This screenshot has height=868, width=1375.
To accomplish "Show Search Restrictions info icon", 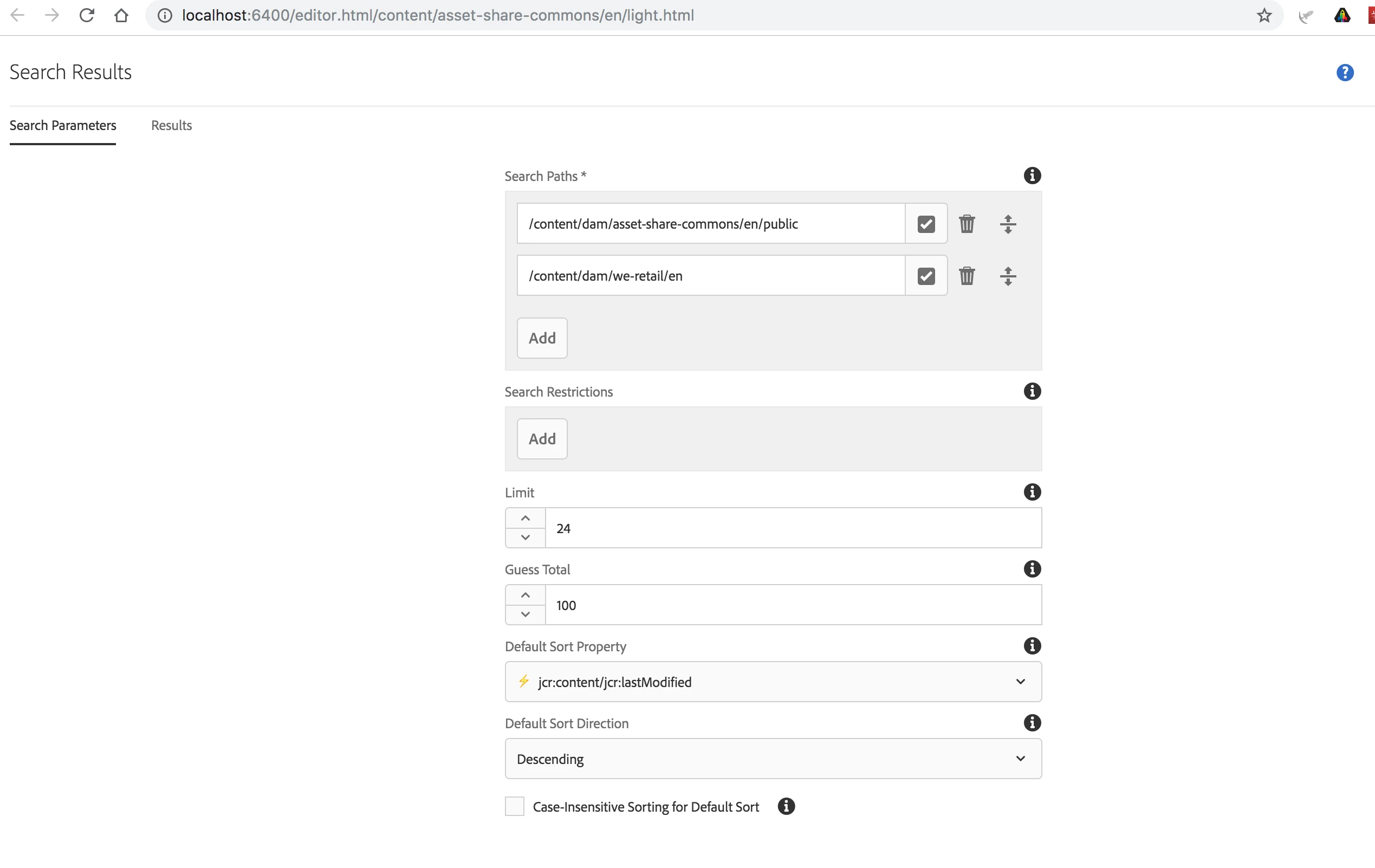I will (1032, 392).
